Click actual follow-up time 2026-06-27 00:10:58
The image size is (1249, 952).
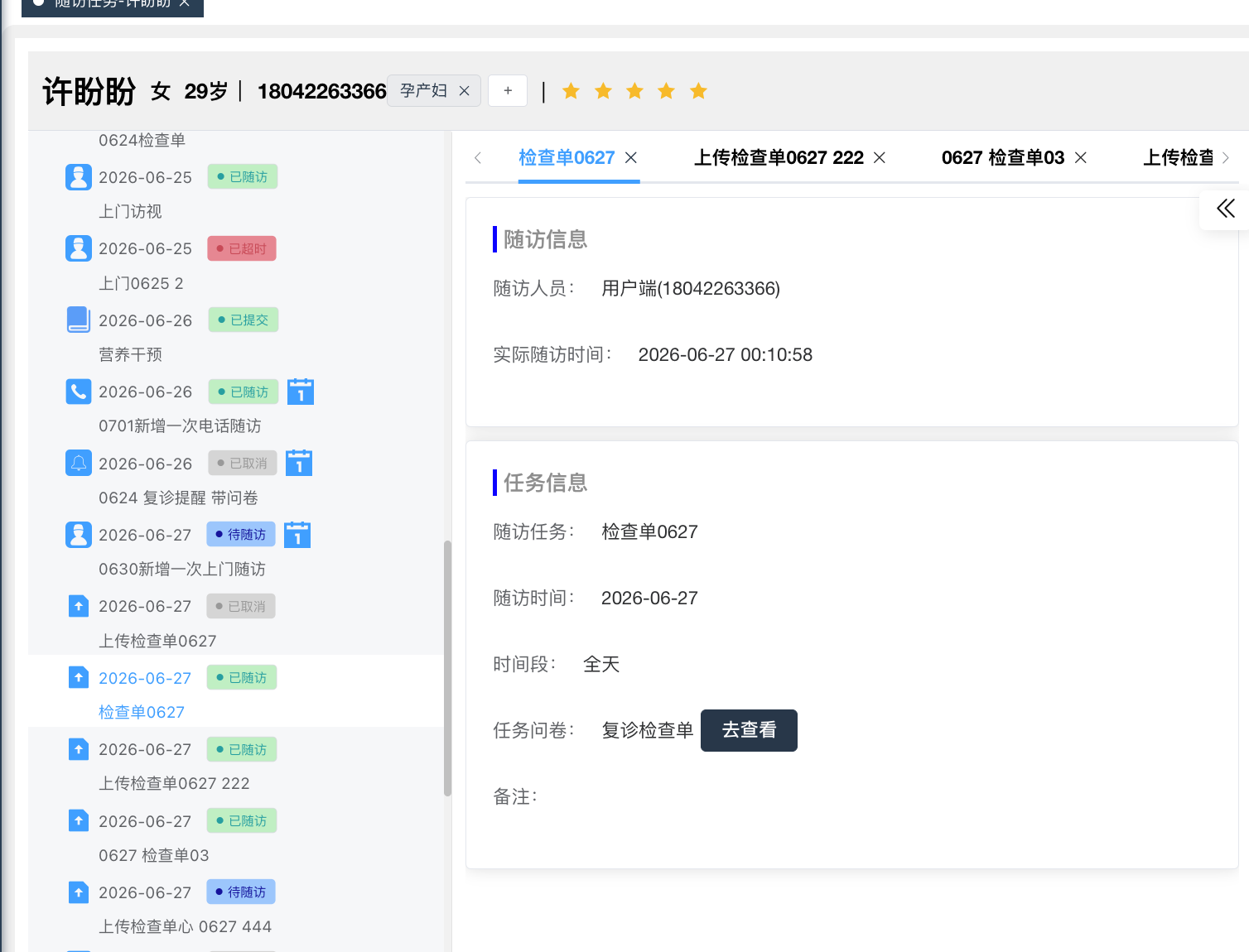click(x=726, y=354)
